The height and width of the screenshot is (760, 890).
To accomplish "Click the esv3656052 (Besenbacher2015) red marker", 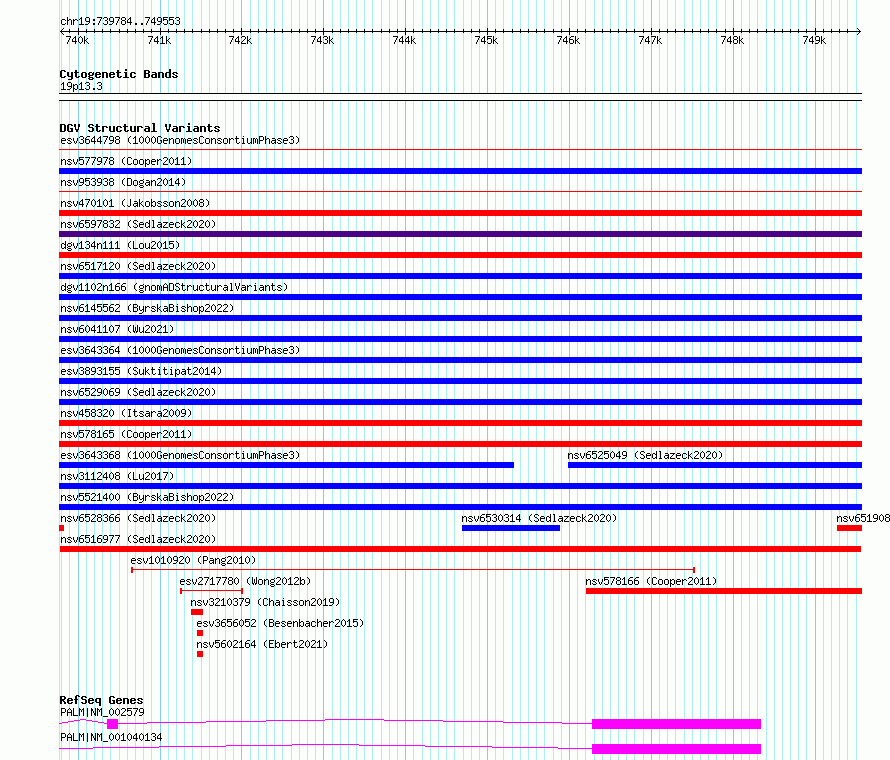I will point(200,633).
